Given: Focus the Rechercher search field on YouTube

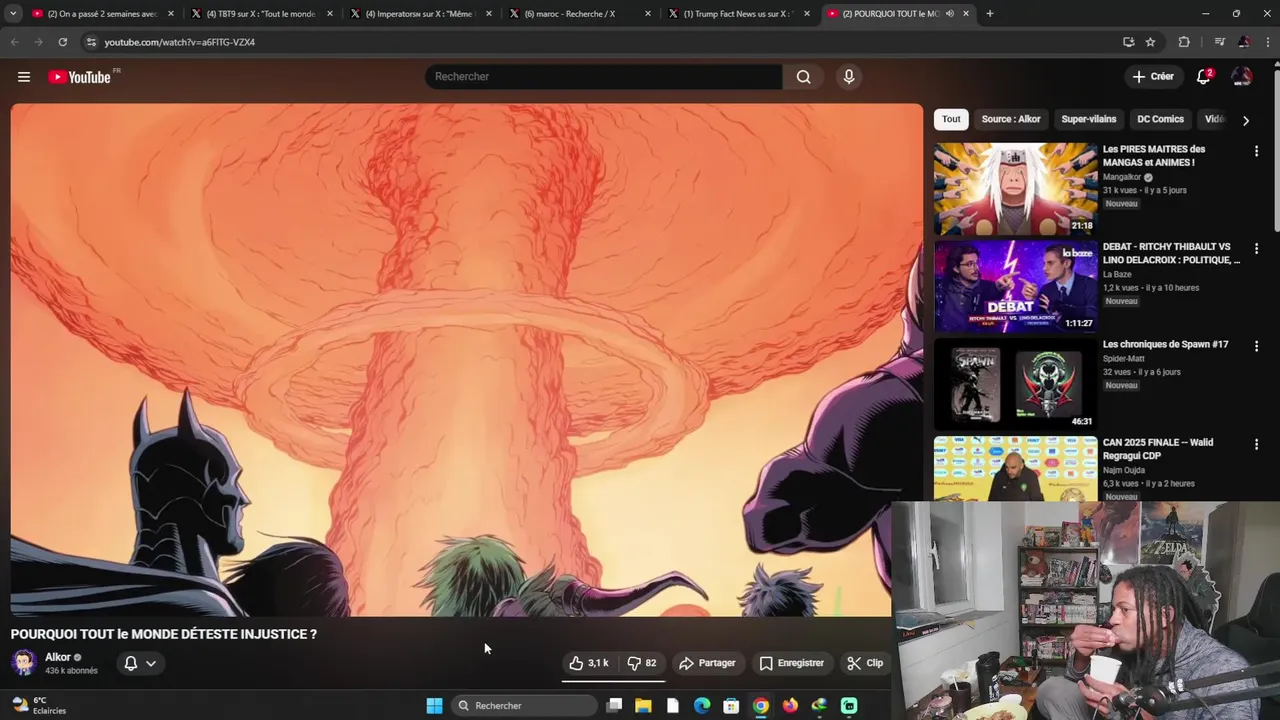Looking at the screenshot, I should point(604,77).
